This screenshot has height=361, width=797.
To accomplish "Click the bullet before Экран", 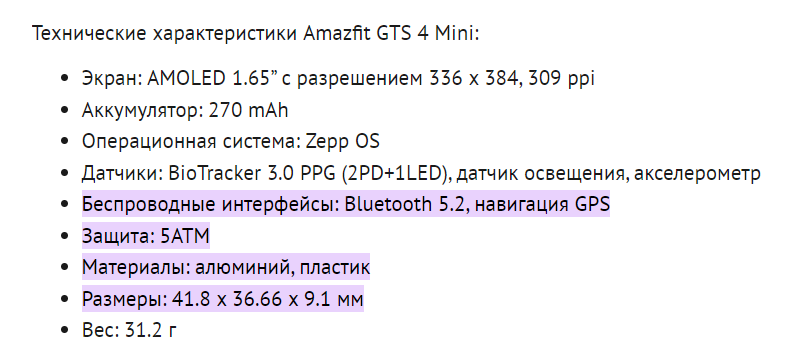I will (64, 78).
